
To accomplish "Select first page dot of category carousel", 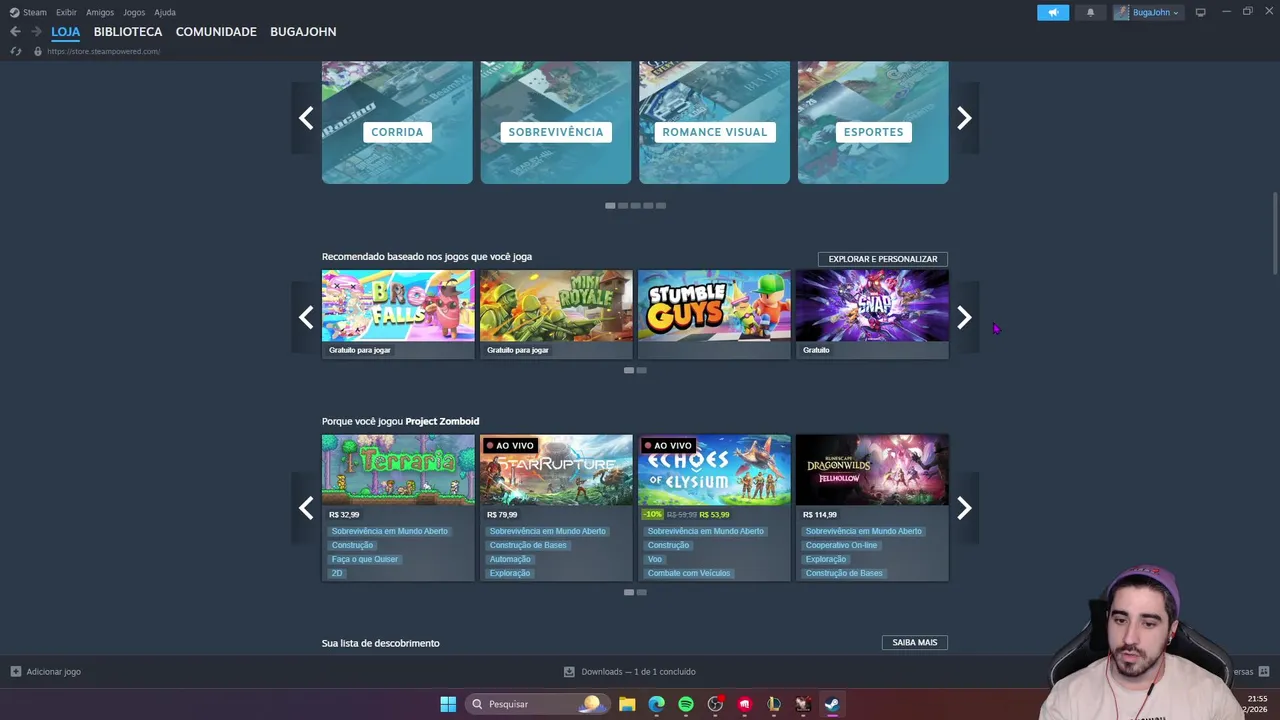I will [x=610, y=206].
